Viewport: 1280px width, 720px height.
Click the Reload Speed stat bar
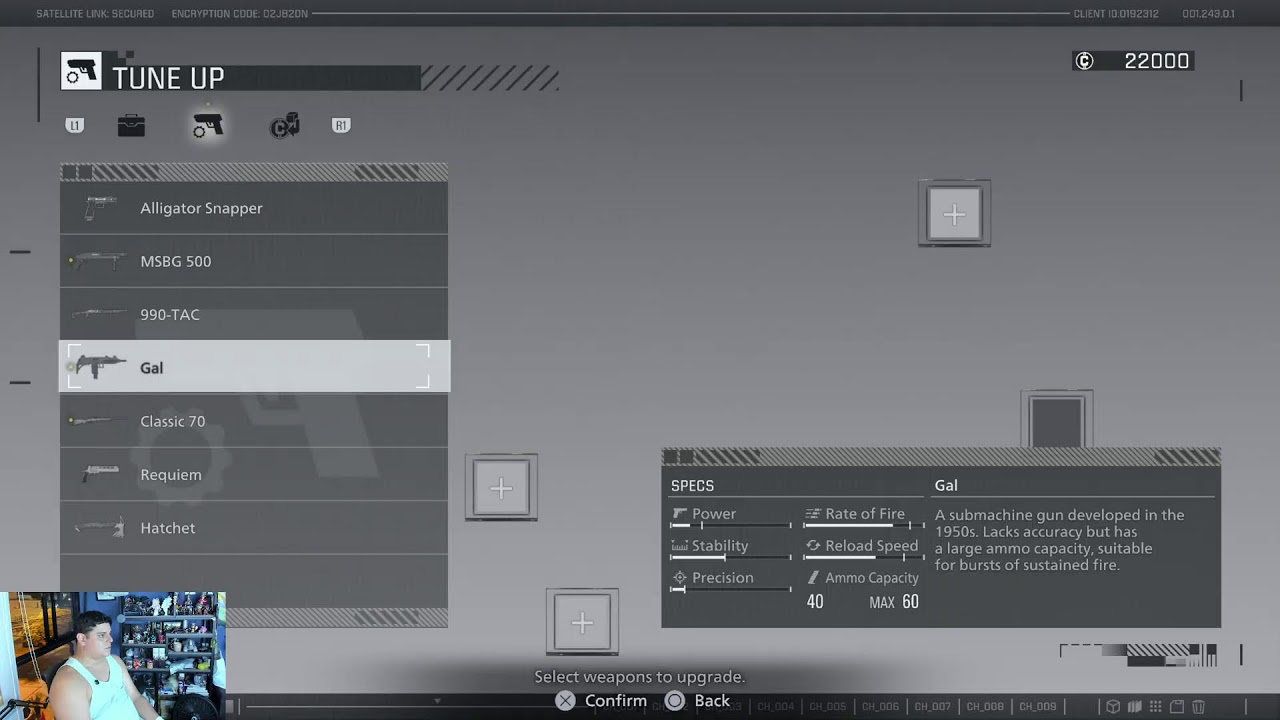864,558
